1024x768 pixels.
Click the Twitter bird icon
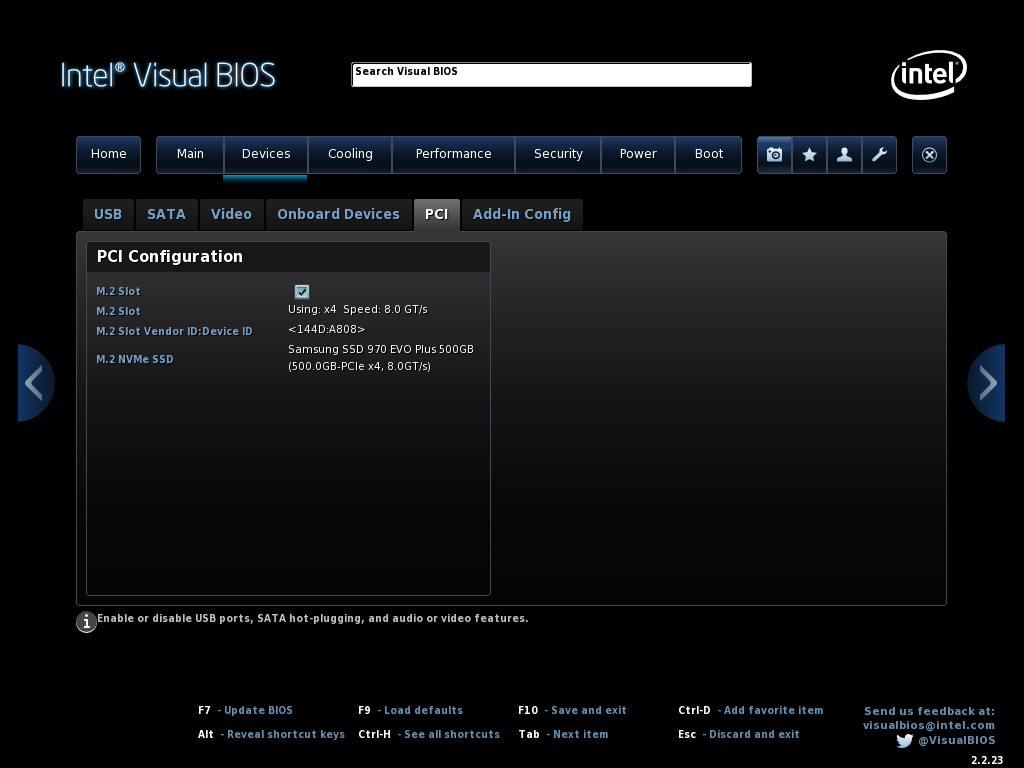click(904, 741)
